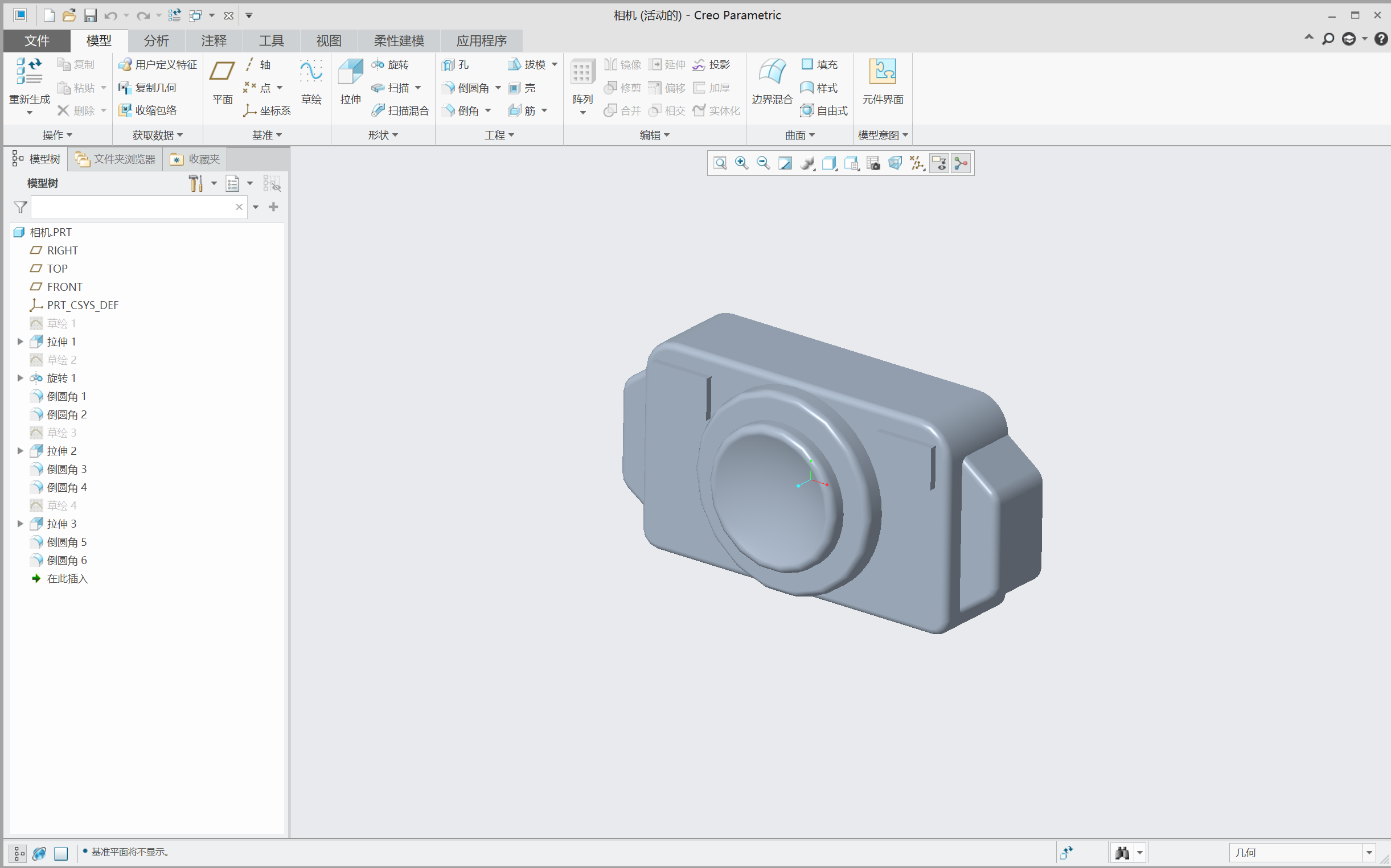Click the Hole (孔) tool
The height and width of the screenshot is (868, 1391).
click(456, 64)
